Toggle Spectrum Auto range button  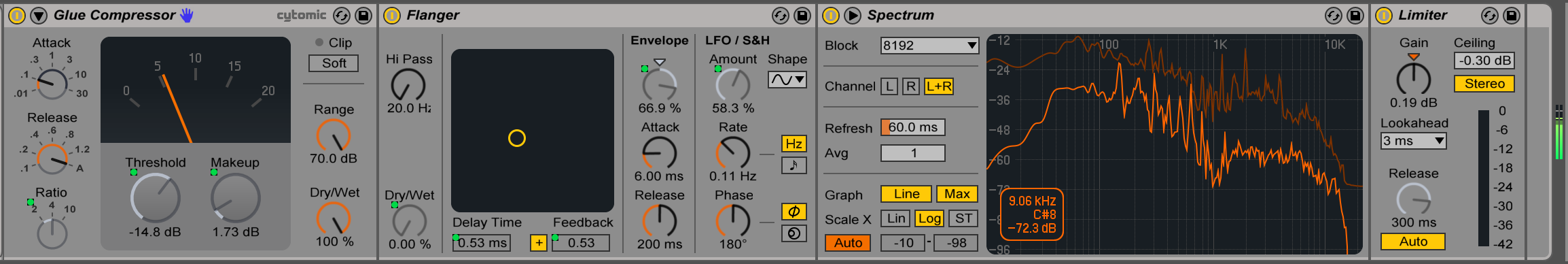point(848,243)
